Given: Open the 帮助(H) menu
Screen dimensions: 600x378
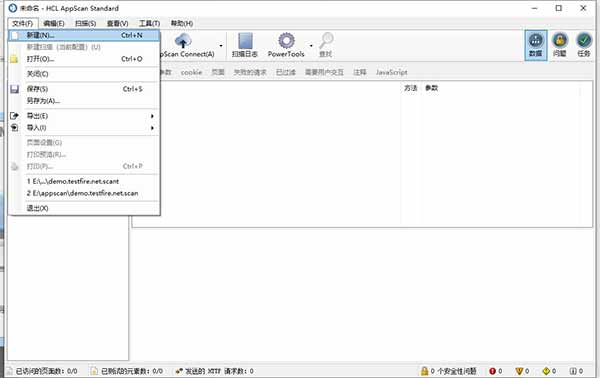Looking at the screenshot, I should 181,23.
